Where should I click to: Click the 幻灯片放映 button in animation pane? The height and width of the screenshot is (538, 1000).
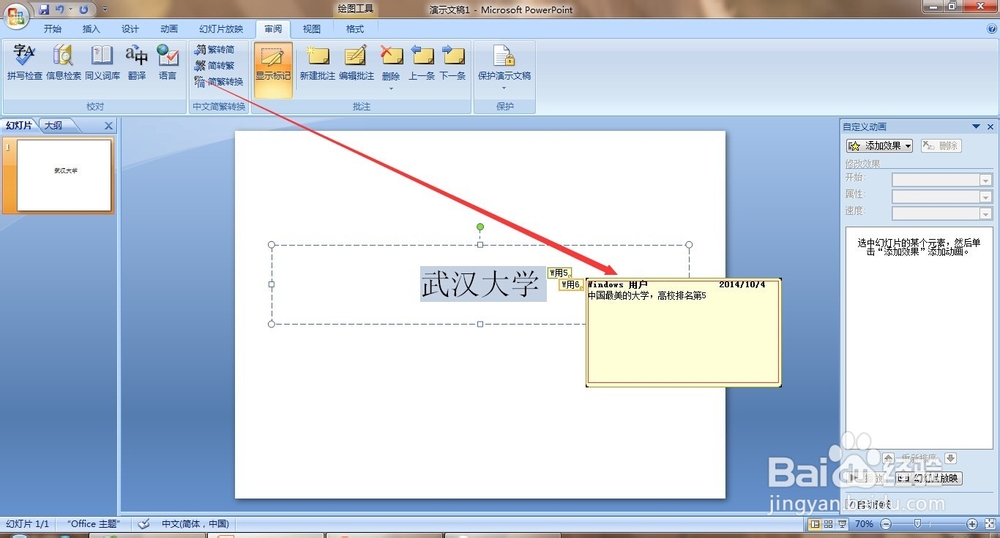coord(928,477)
